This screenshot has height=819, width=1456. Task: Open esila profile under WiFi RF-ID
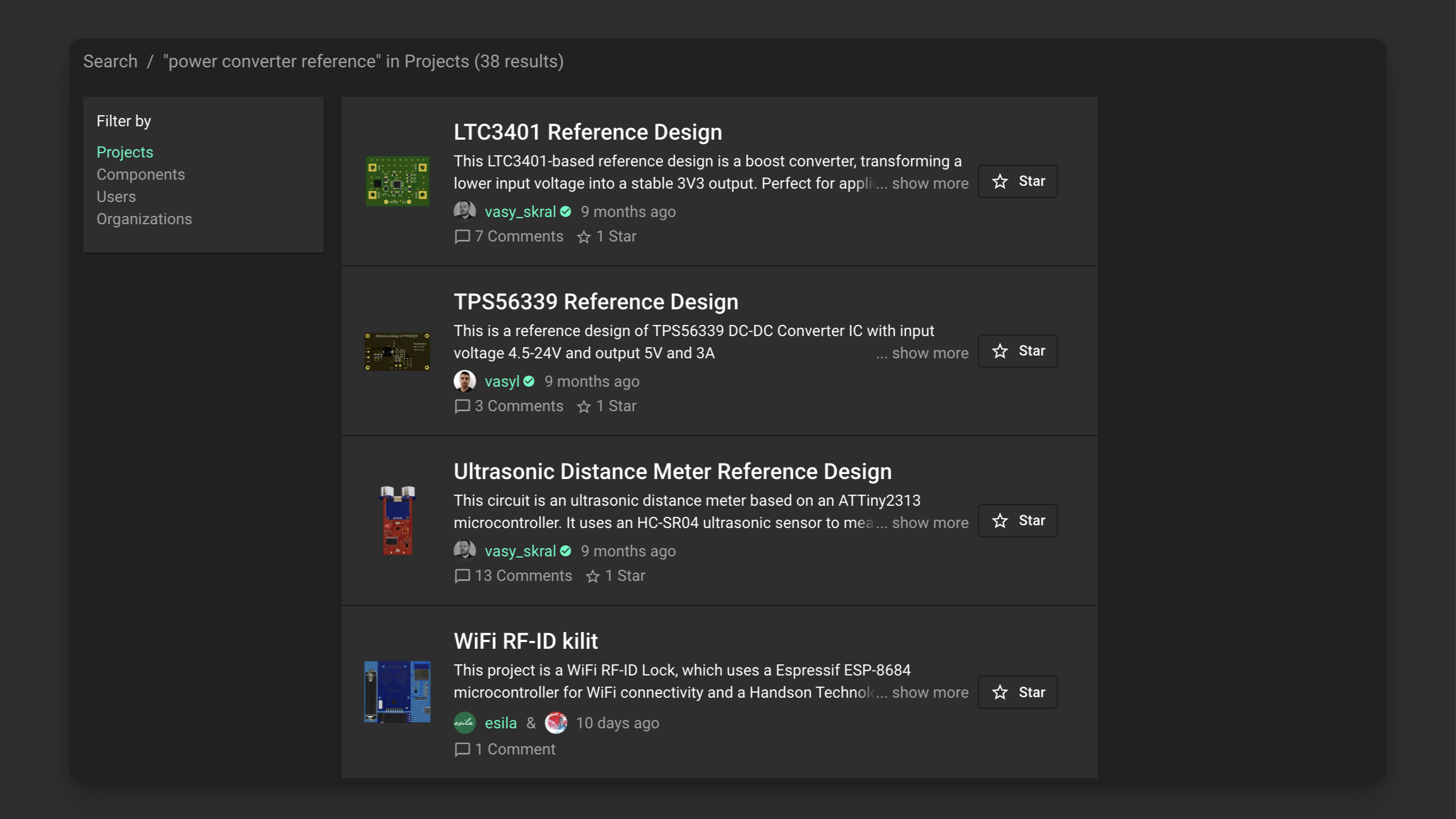pos(501,722)
